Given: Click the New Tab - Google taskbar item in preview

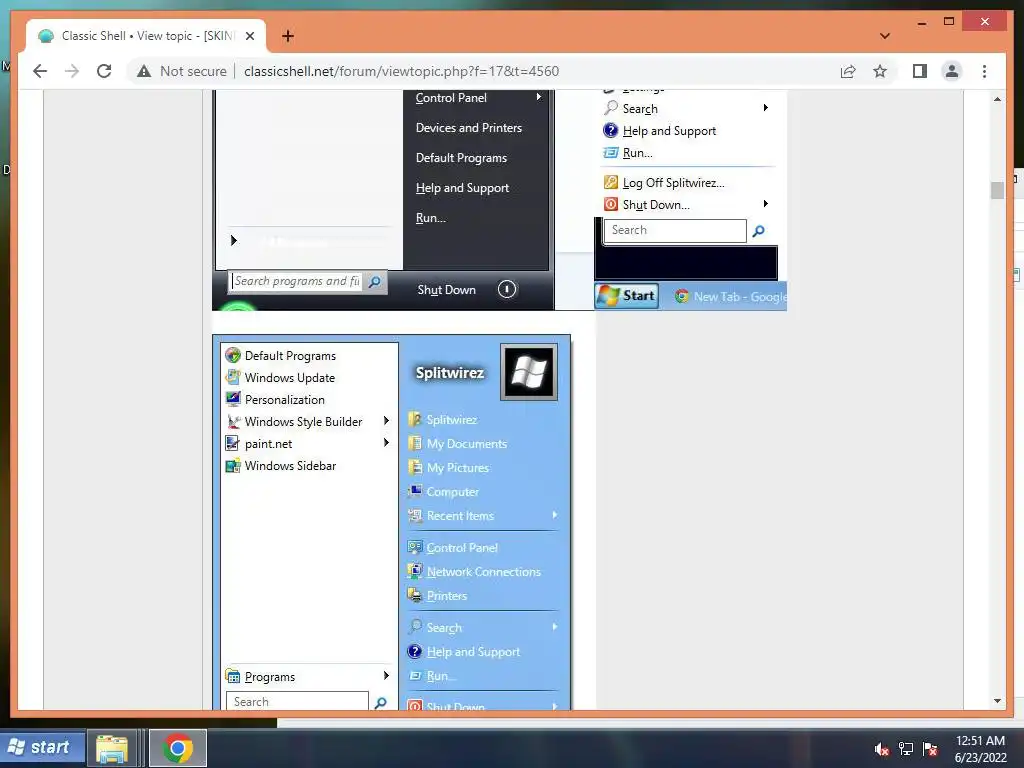Looking at the screenshot, I should pyautogui.click(x=730, y=296).
